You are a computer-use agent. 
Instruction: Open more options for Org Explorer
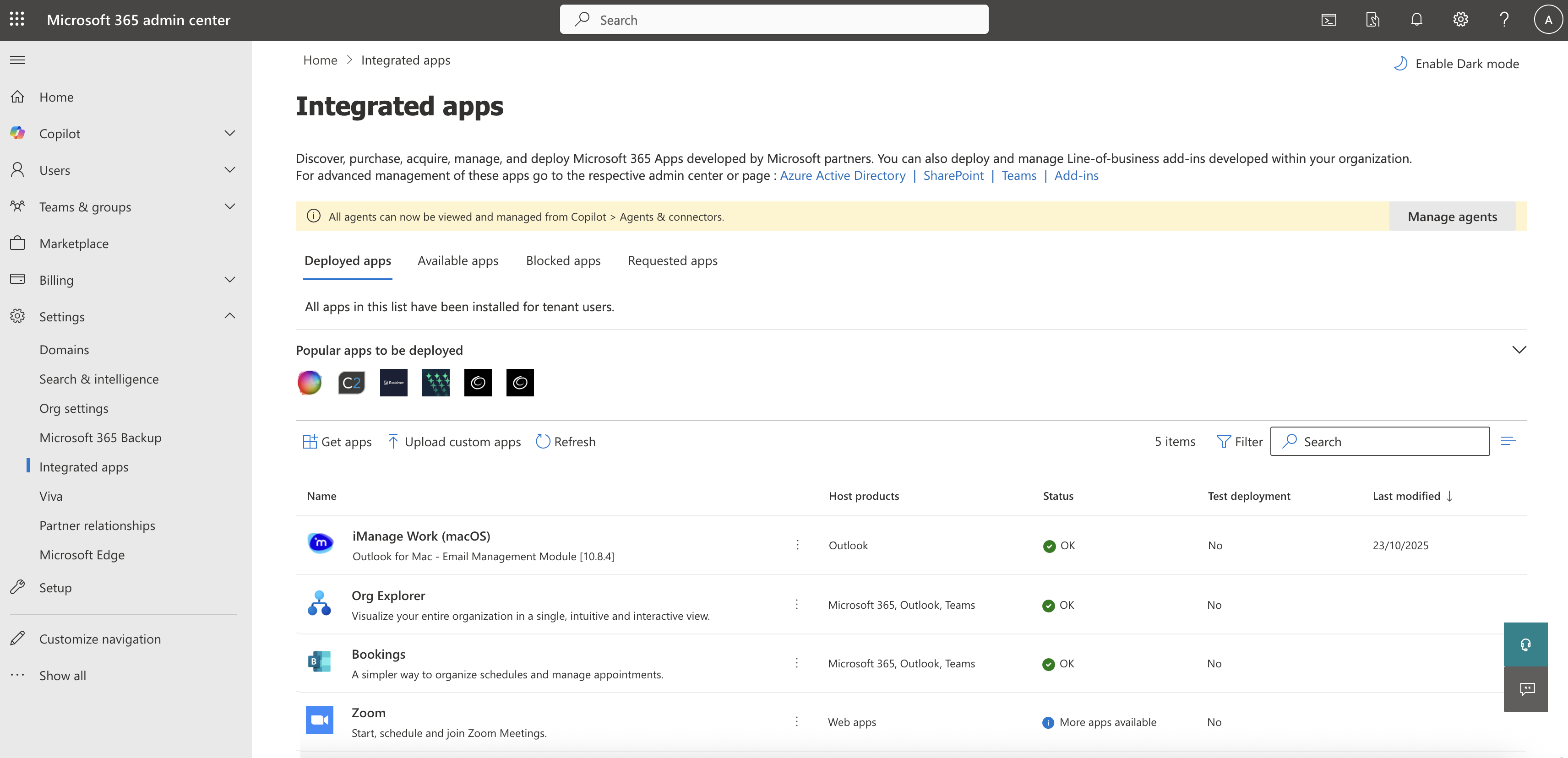click(x=797, y=604)
